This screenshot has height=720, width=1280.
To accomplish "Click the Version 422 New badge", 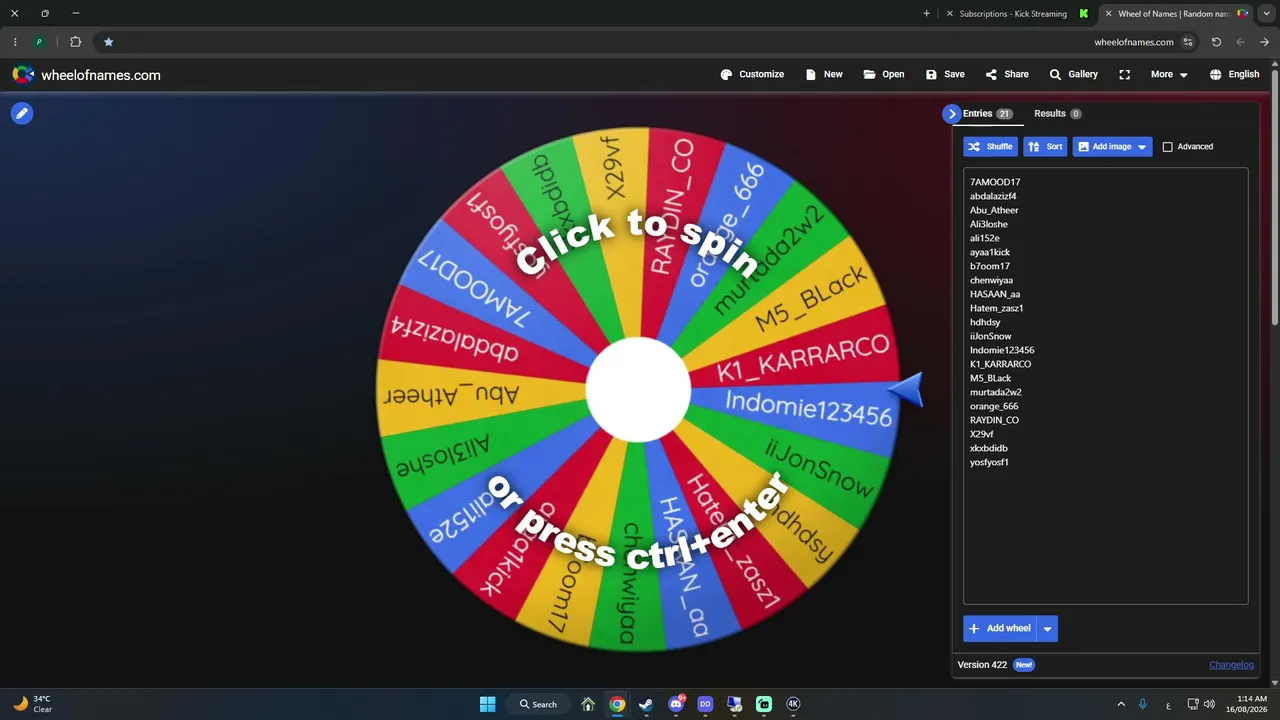I will (x=1023, y=665).
